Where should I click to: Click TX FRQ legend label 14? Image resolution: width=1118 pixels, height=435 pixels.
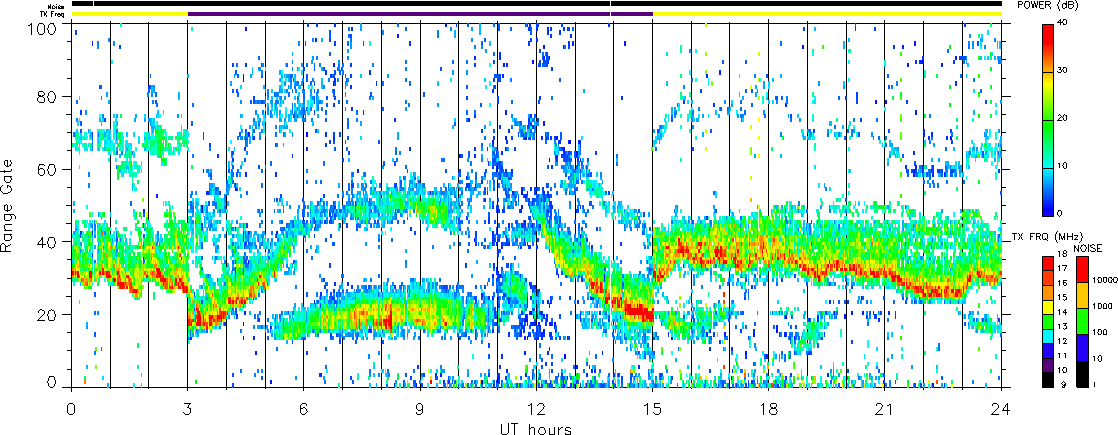[1062, 312]
